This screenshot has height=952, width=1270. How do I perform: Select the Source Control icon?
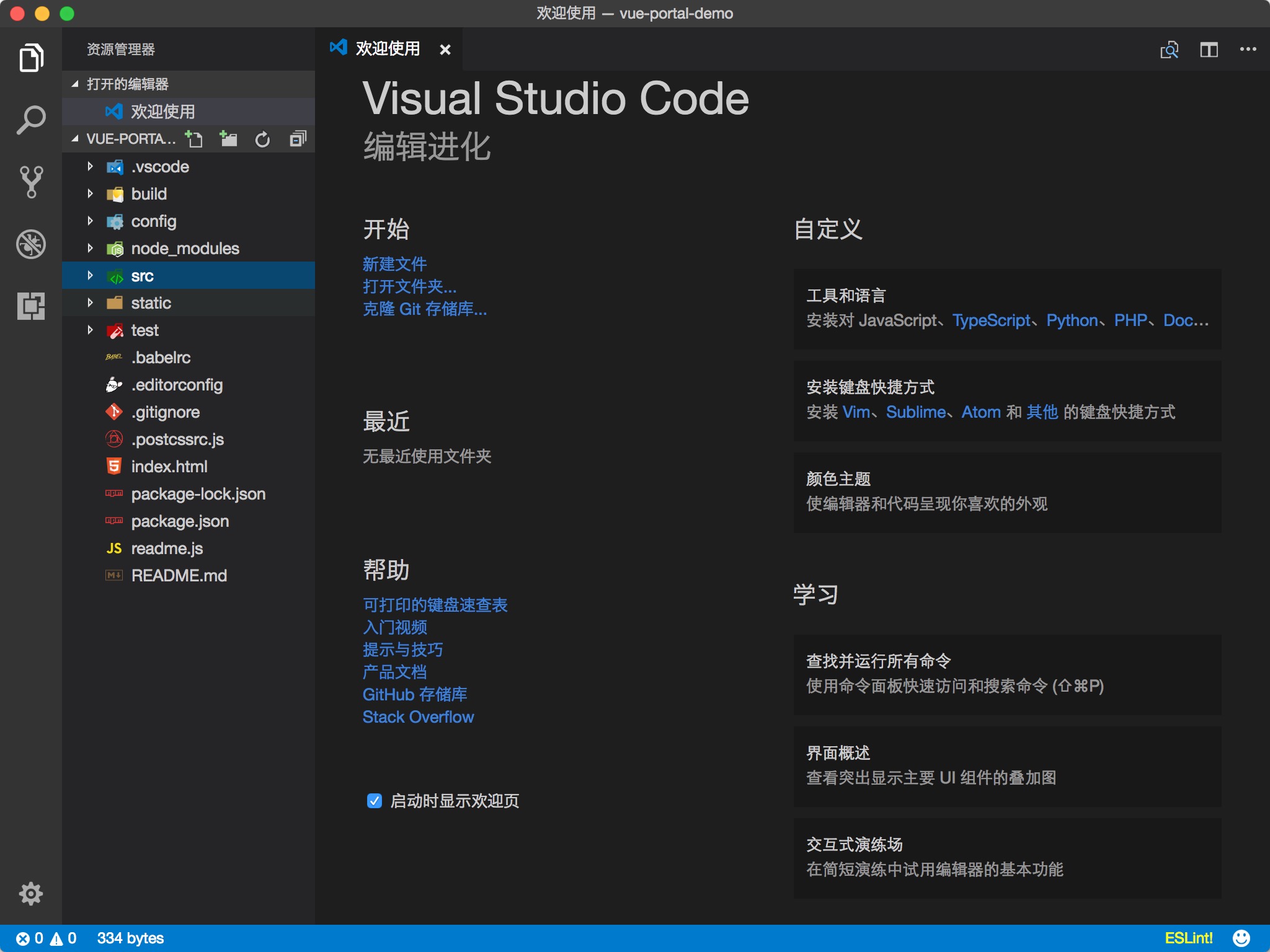click(31, 181)
